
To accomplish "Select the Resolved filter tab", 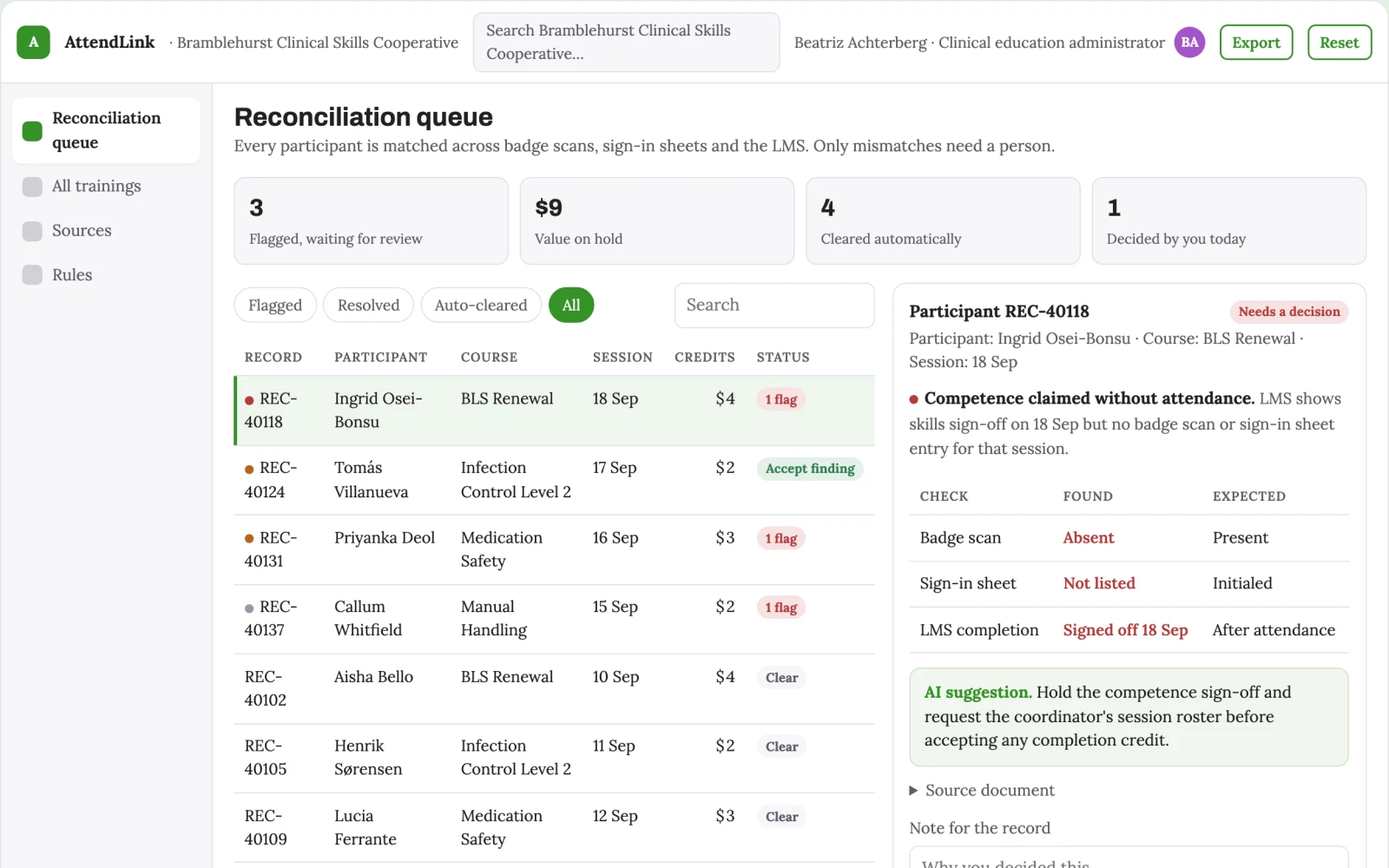I will (368, 305).
